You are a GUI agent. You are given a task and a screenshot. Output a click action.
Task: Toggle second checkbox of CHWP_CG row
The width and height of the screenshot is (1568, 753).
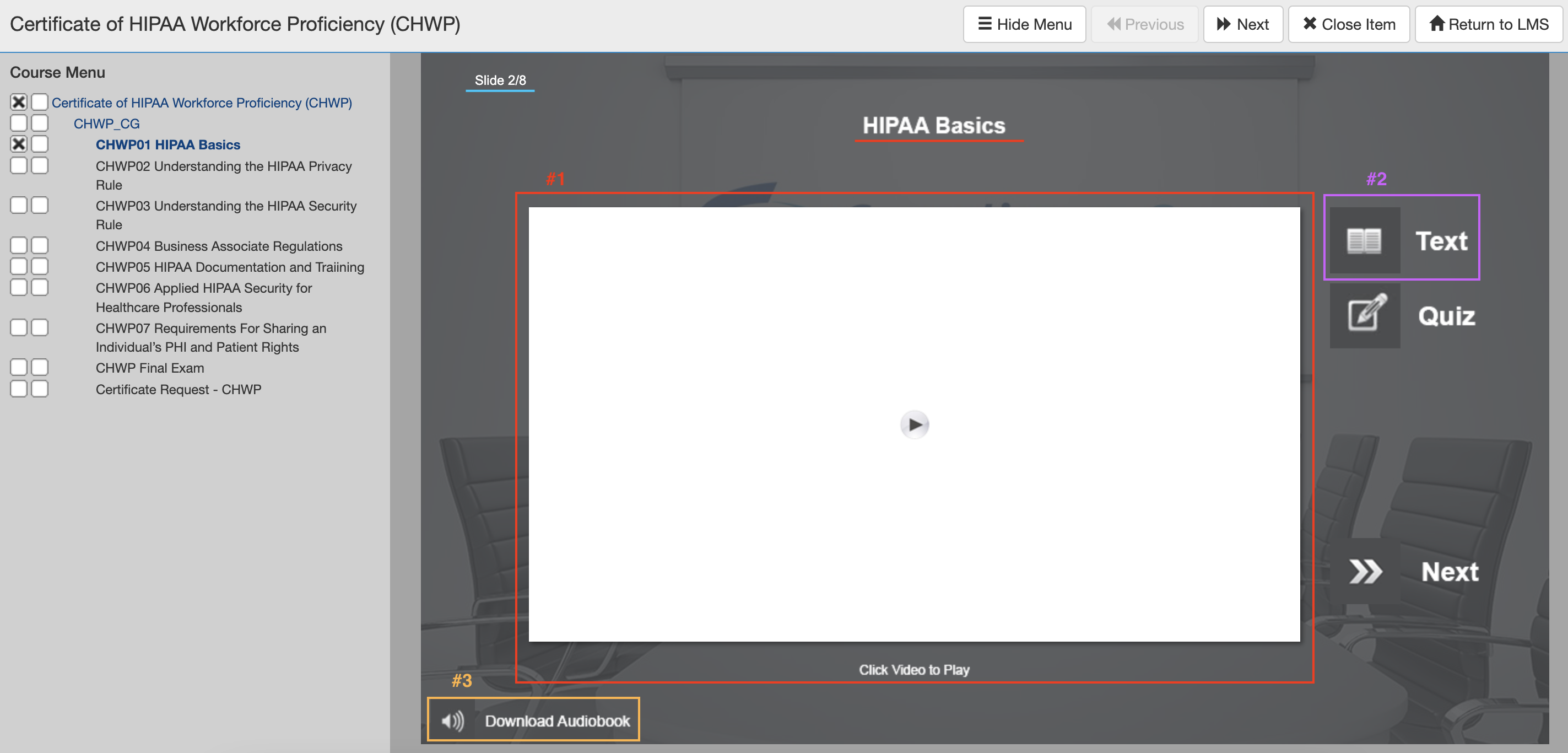coord(40,123)
